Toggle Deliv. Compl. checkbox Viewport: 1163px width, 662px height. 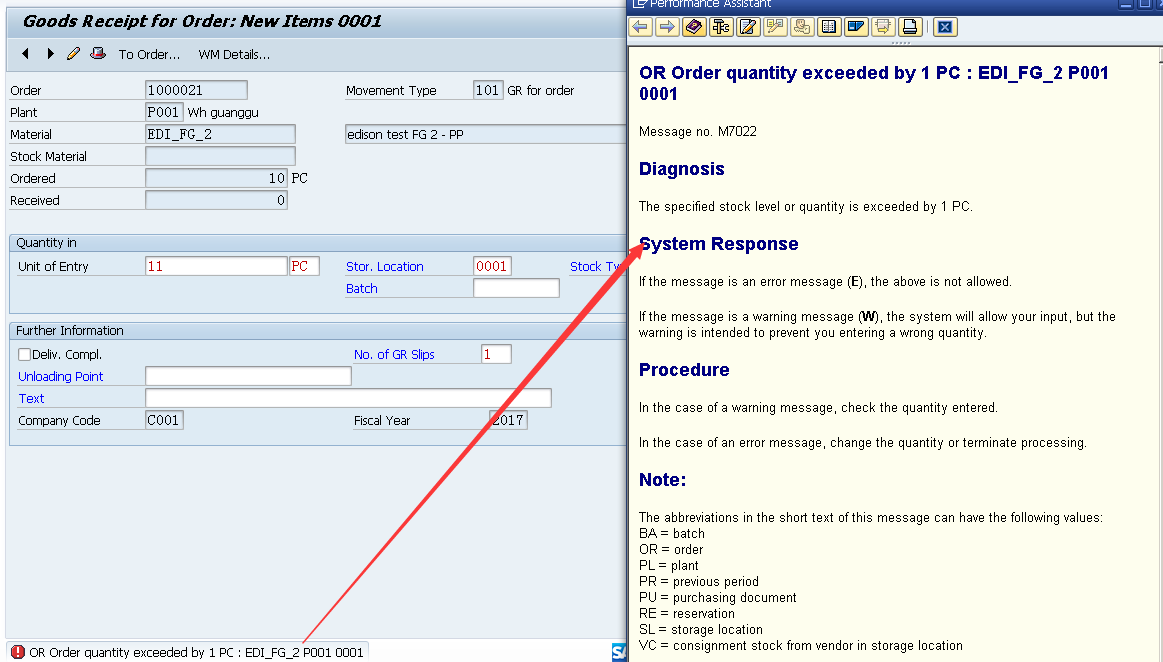pyautogui.click(x=24, y=354)
